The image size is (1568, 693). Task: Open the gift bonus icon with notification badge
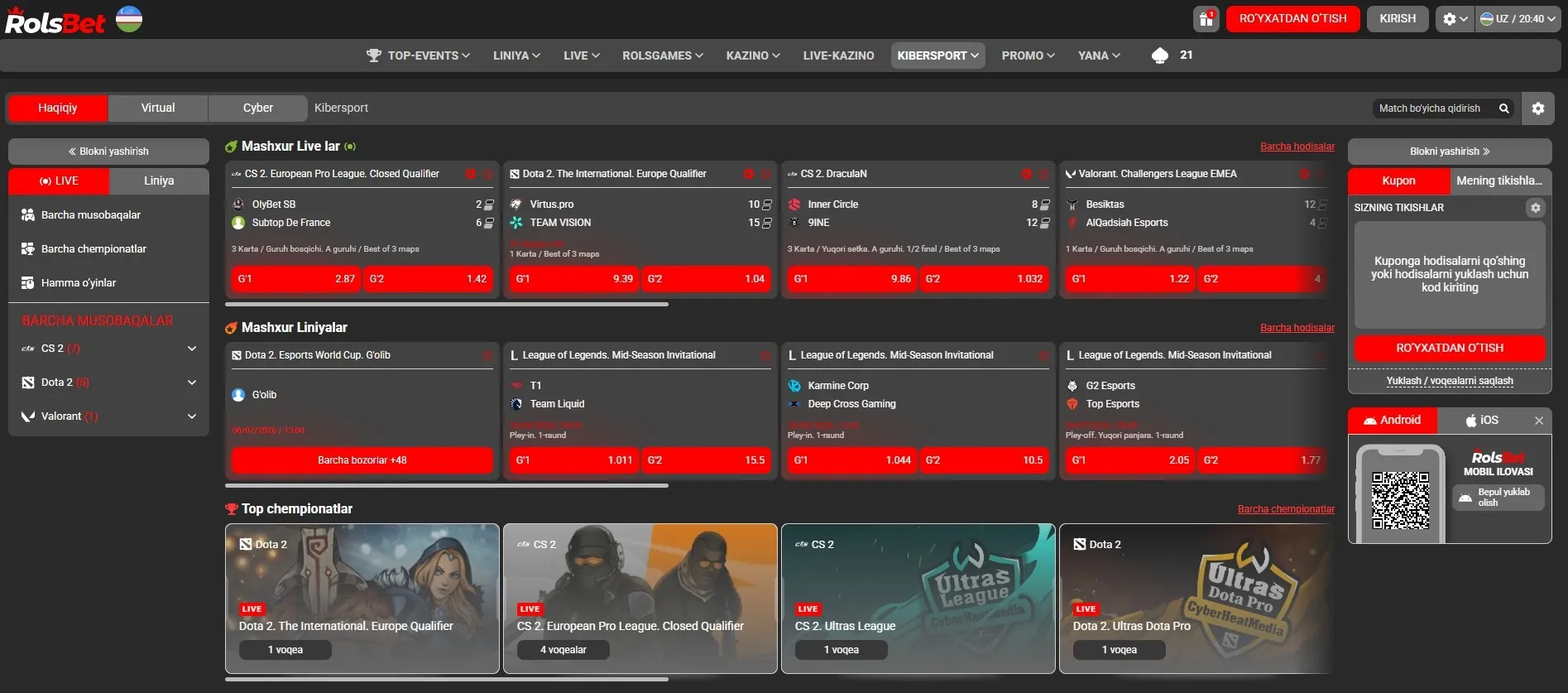[x=1206, y=18]
